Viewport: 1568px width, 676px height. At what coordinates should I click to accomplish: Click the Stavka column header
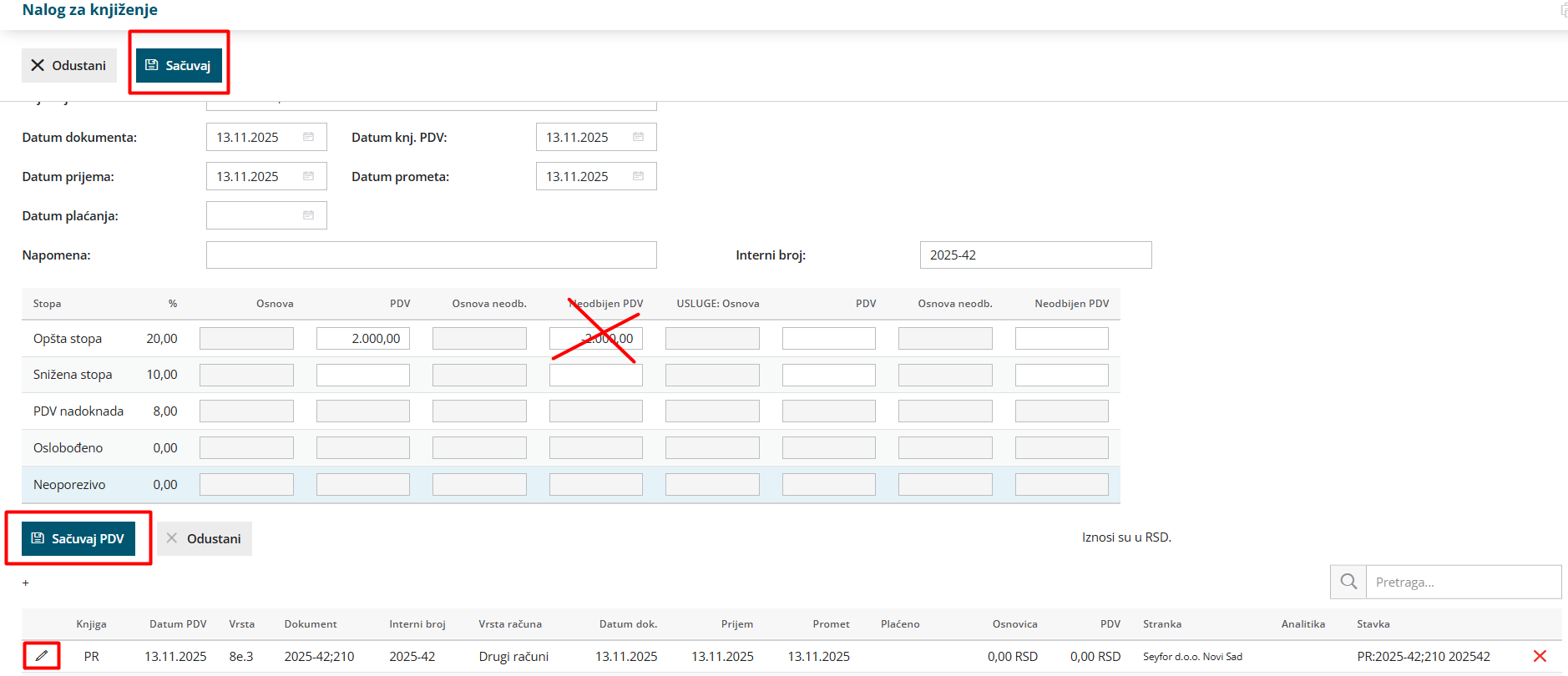click(1373, 623)
